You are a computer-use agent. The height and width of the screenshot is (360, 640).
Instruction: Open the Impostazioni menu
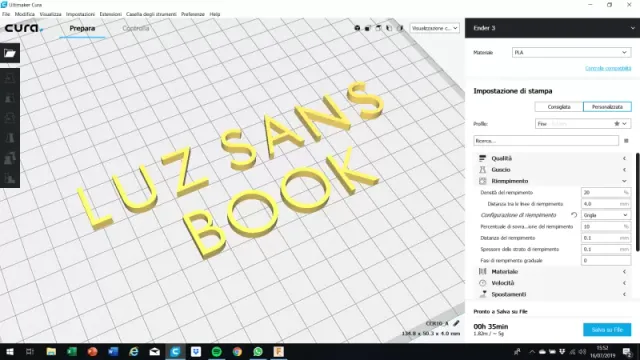(80, 14)
